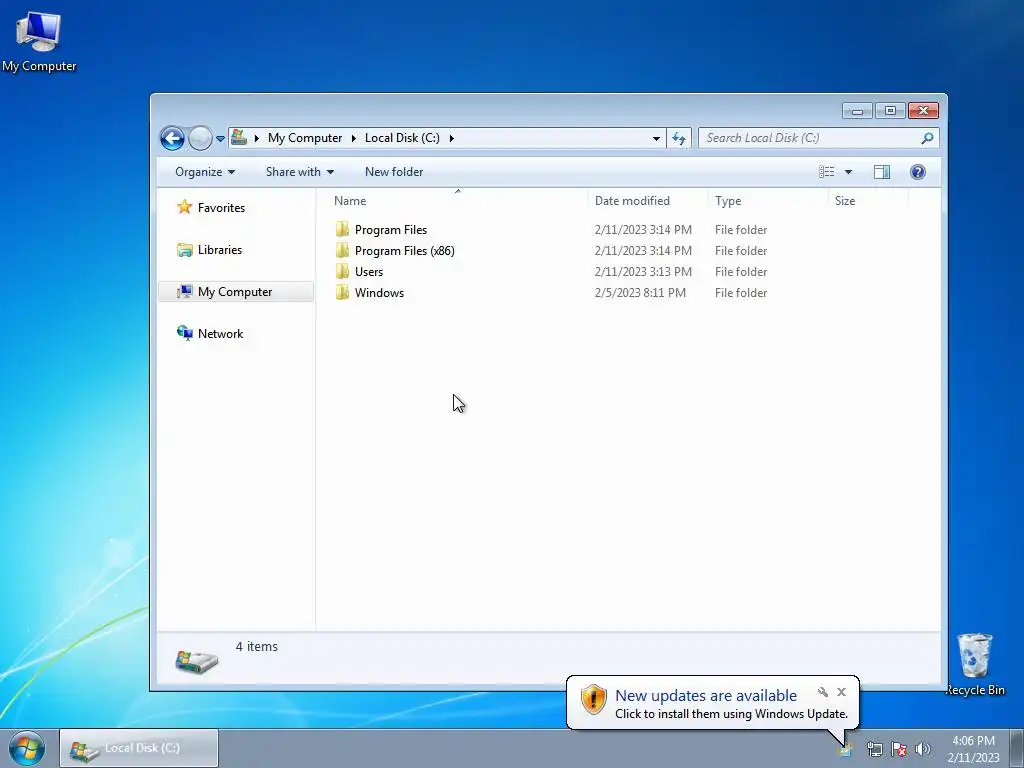Image resolution: width=1024 pixels, height=768 pixels.
Task: Click the Program Files (x86) folder icon
Action: tap(342, 250)
